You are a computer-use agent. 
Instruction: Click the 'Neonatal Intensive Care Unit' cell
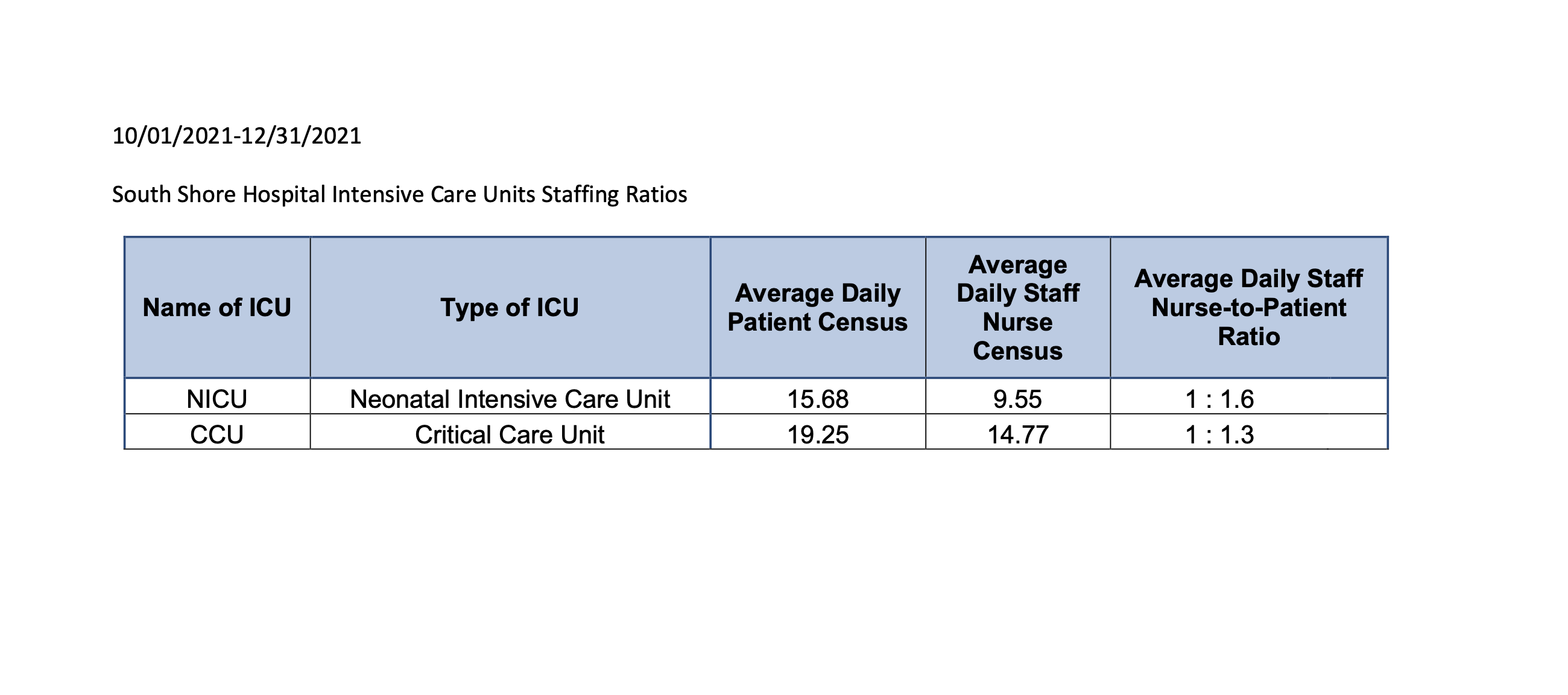coord(510,399)
